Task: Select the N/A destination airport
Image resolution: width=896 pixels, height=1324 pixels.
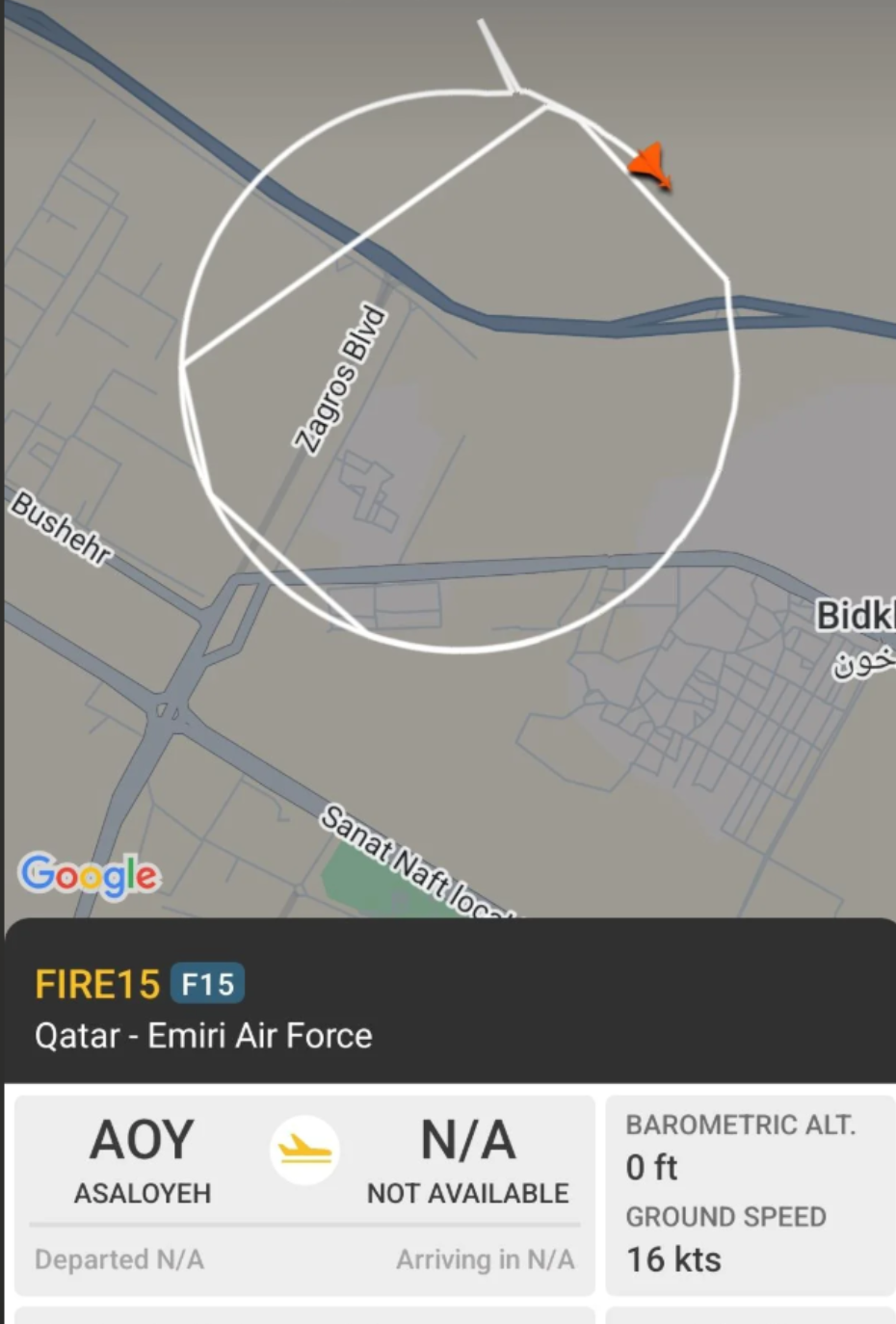Action: 467,1140
